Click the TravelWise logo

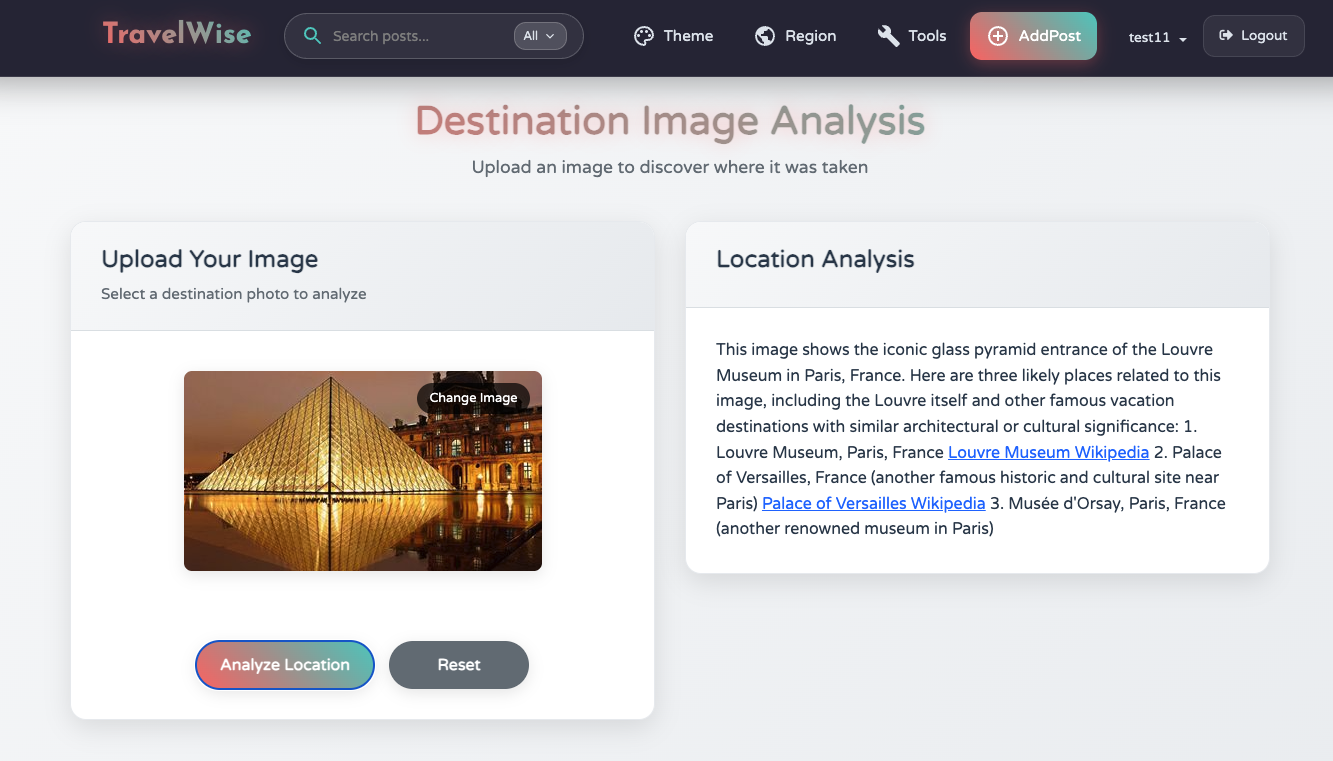tap(177, 34)
